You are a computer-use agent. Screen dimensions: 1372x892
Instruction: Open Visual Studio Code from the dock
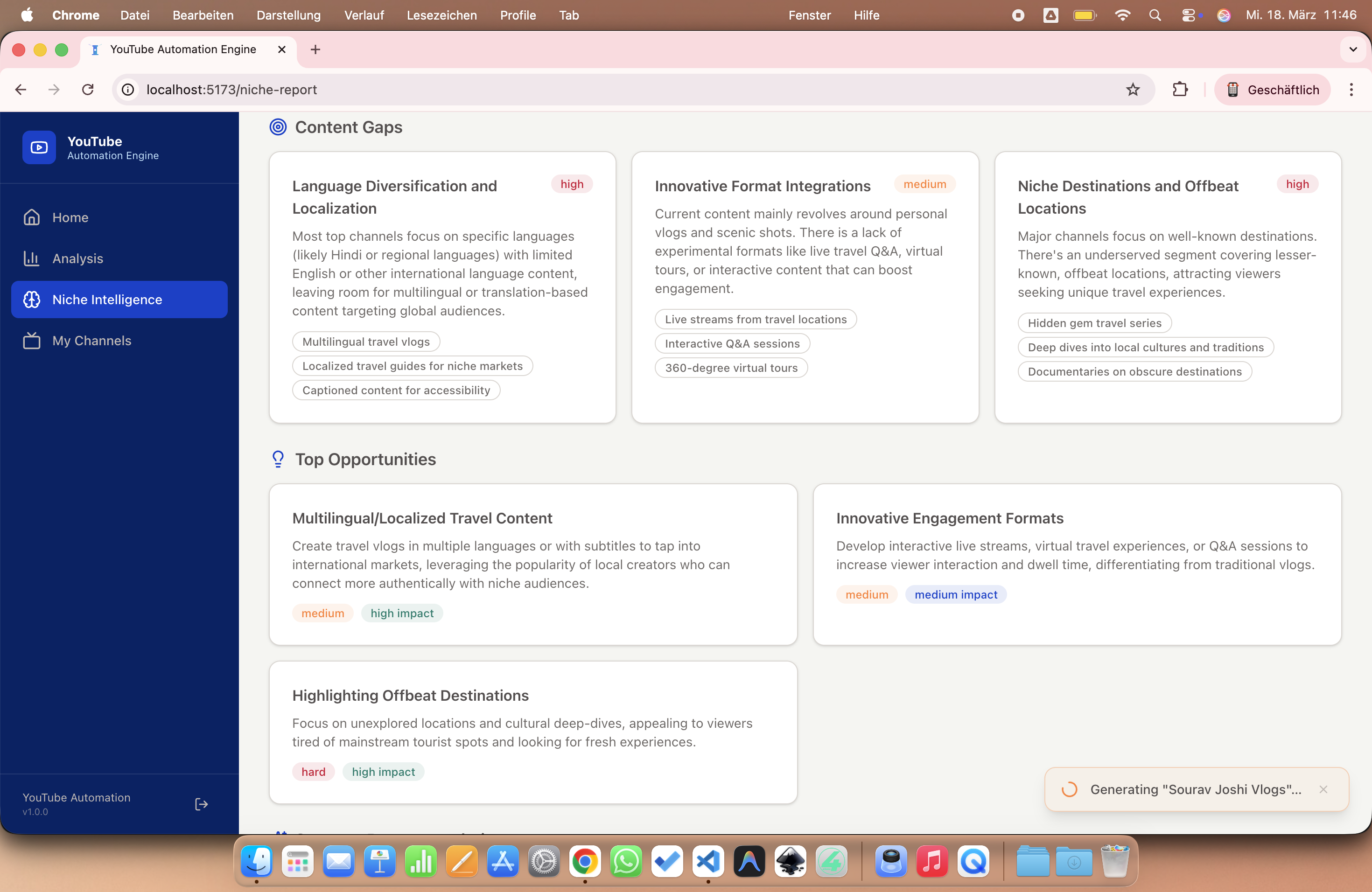coord(708,862)
